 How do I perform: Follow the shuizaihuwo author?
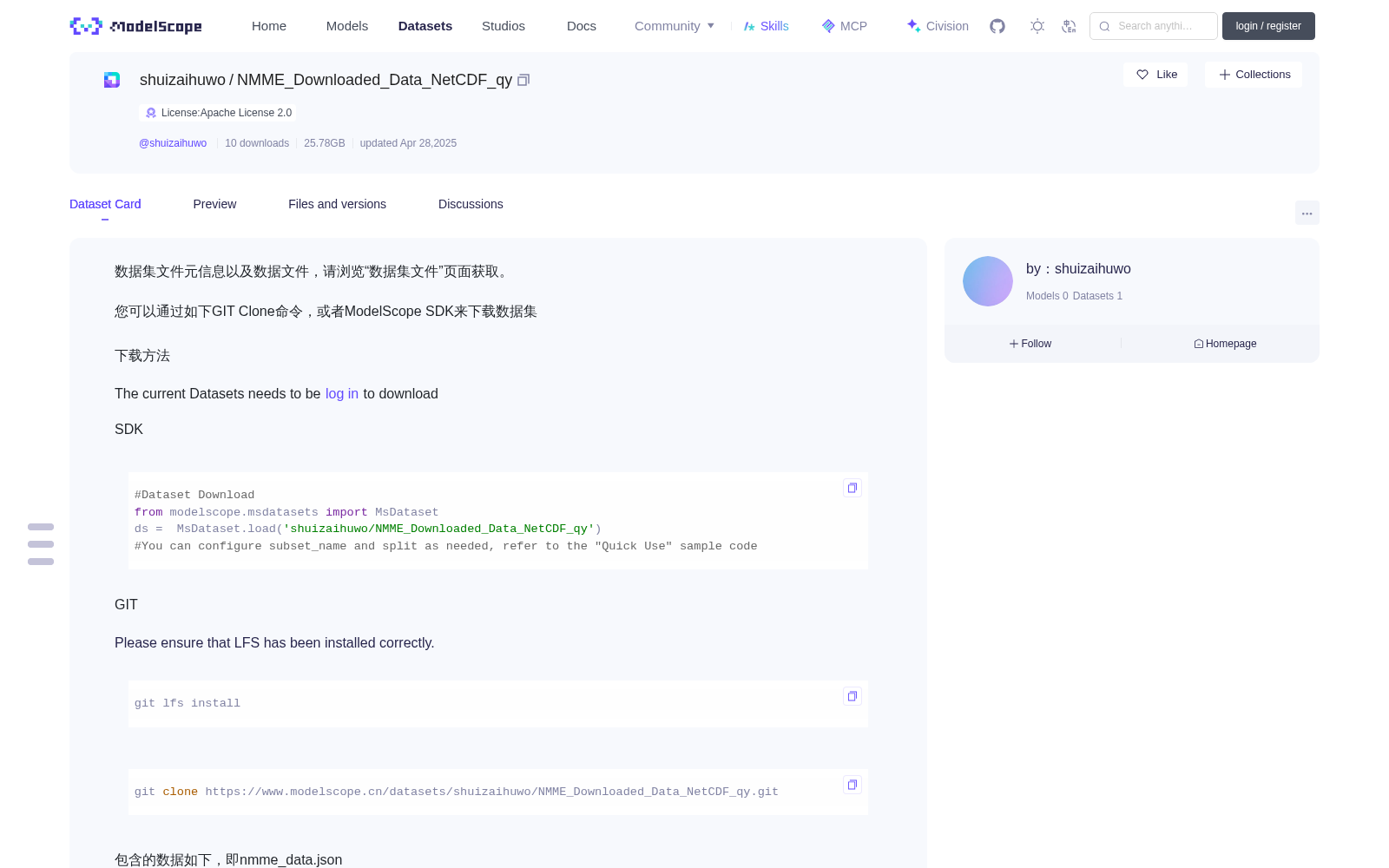1030,344
